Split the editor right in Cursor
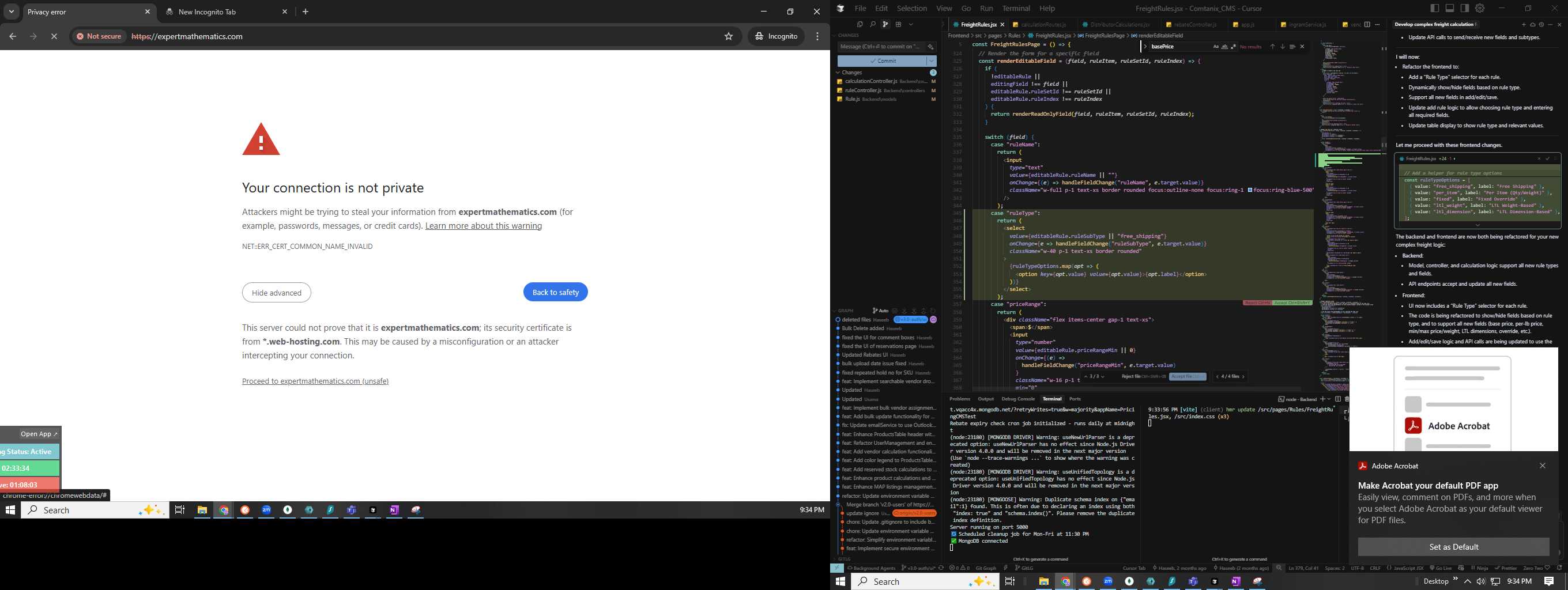The width and height of the screenshot is (1568, 590). click(1368, 24)
